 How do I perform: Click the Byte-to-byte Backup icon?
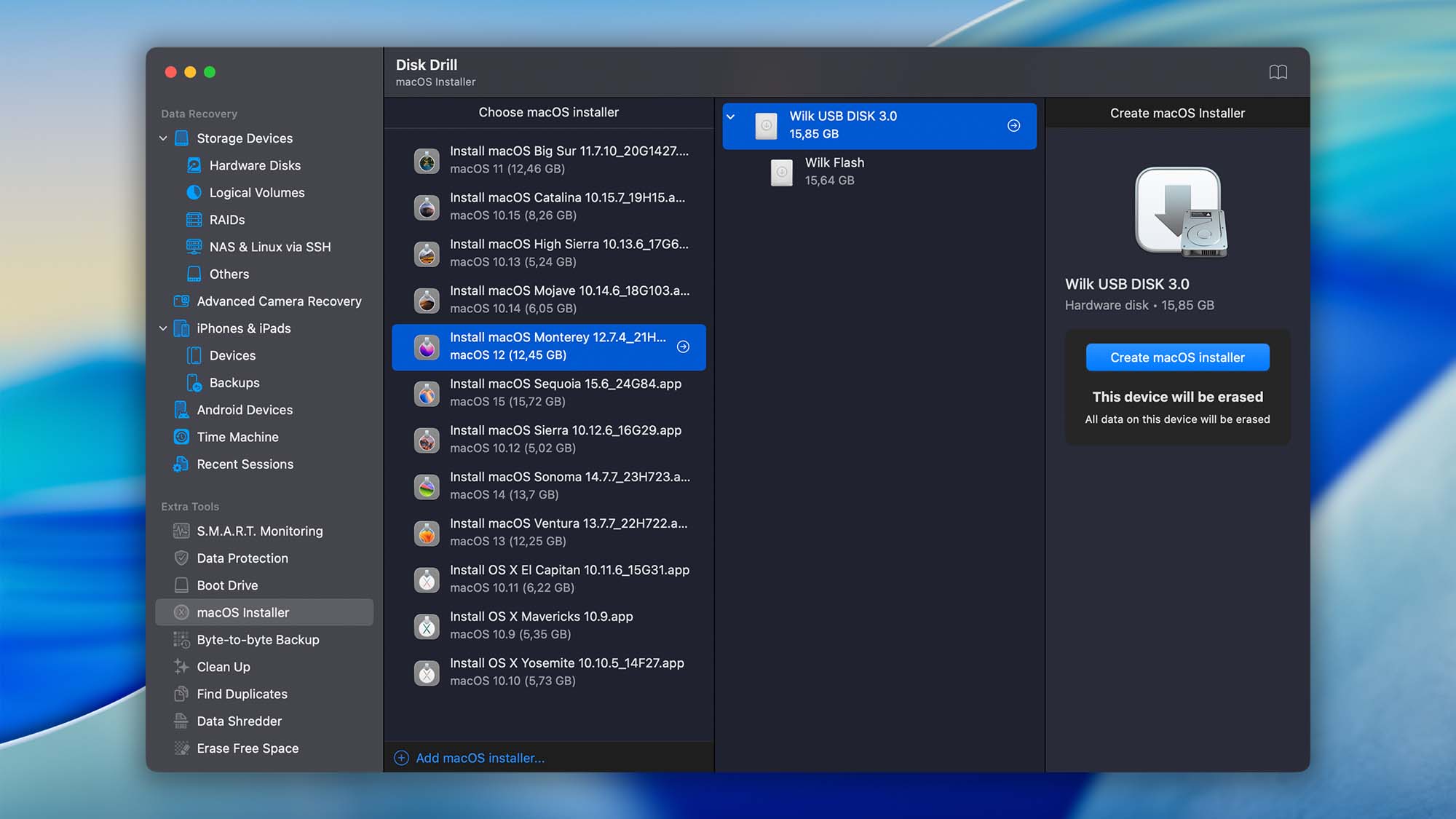[181, 639]
